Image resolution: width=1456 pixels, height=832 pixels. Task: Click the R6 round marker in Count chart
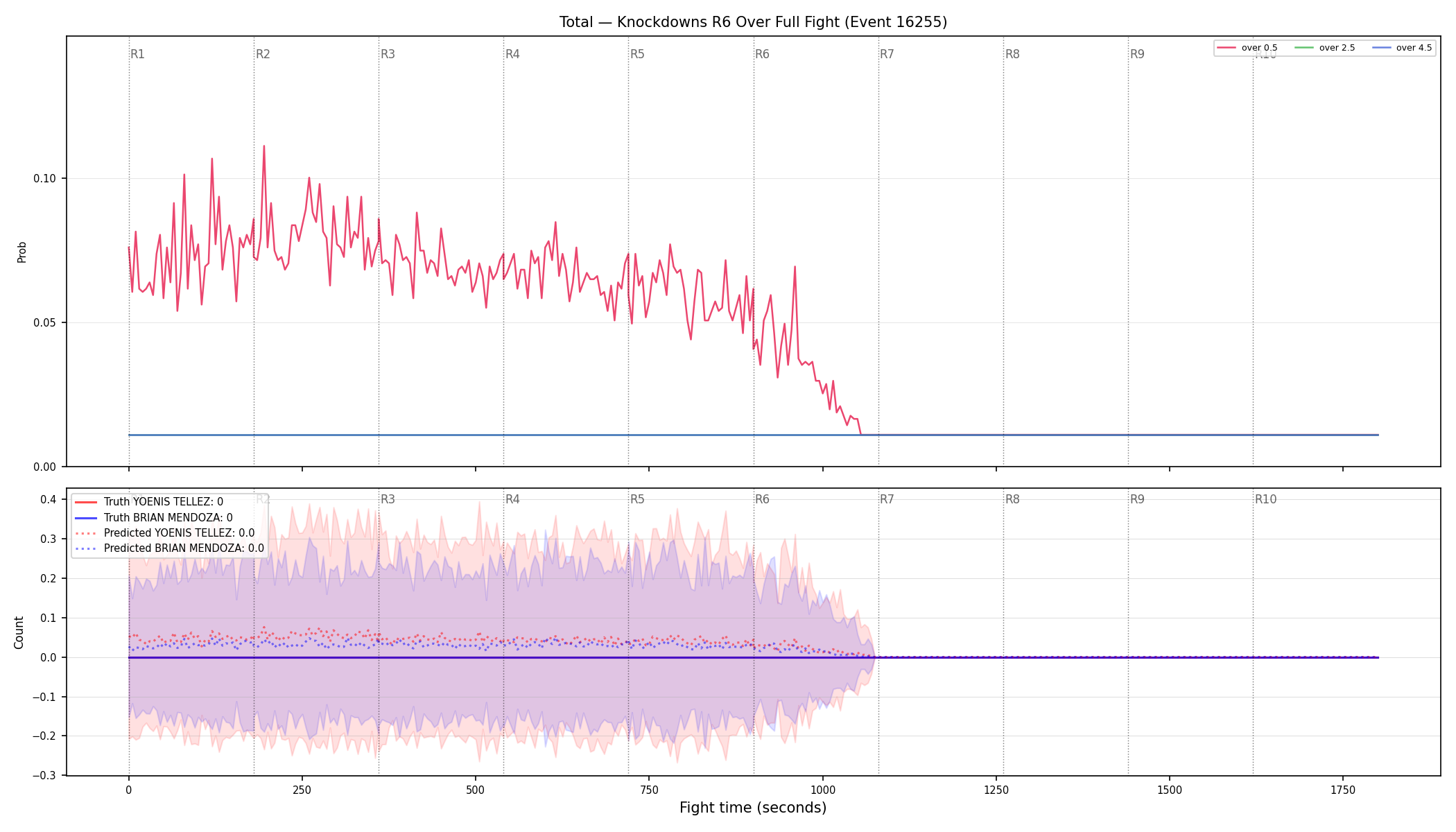pyautogui.click(x=762, y=499)
